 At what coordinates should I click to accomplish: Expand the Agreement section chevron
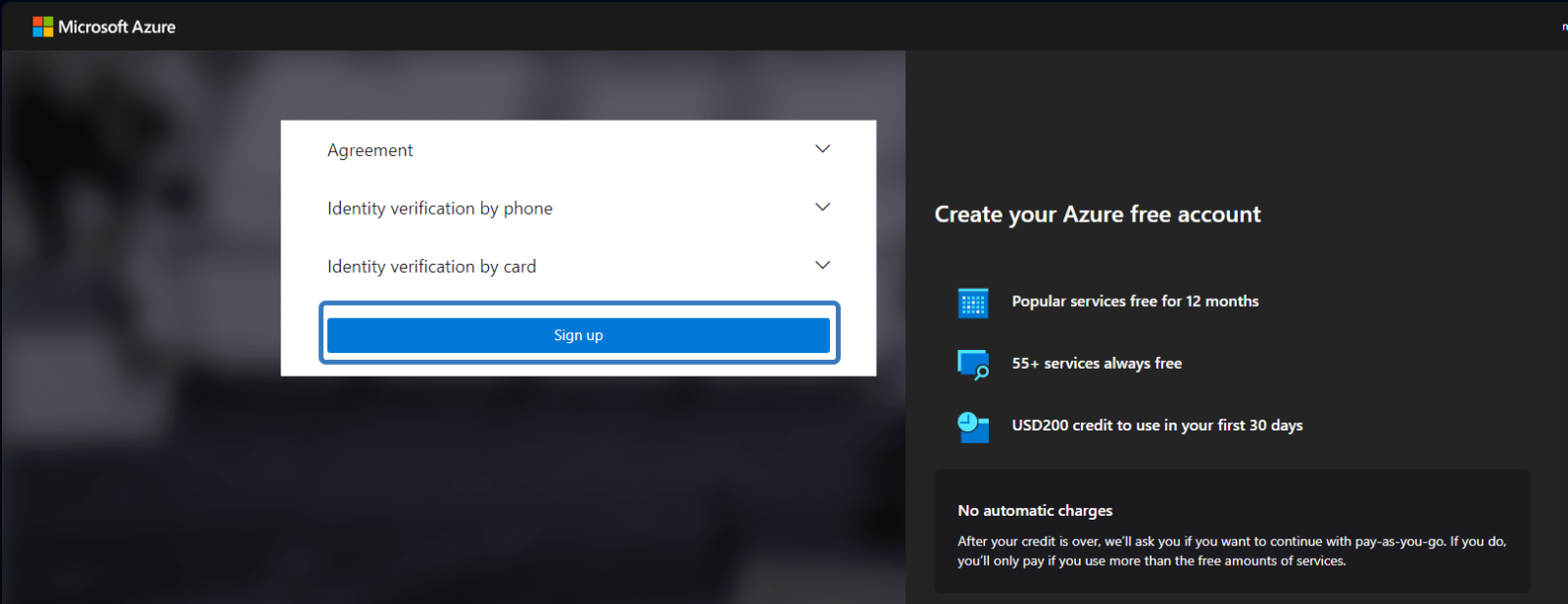(x=822, y=149)
